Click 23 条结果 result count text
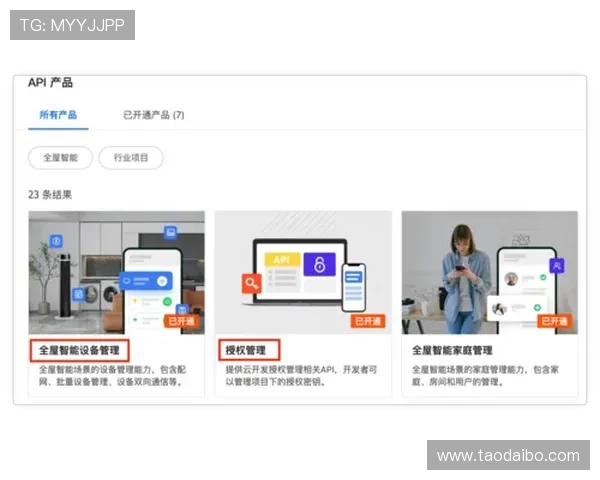 coord(50,194)
